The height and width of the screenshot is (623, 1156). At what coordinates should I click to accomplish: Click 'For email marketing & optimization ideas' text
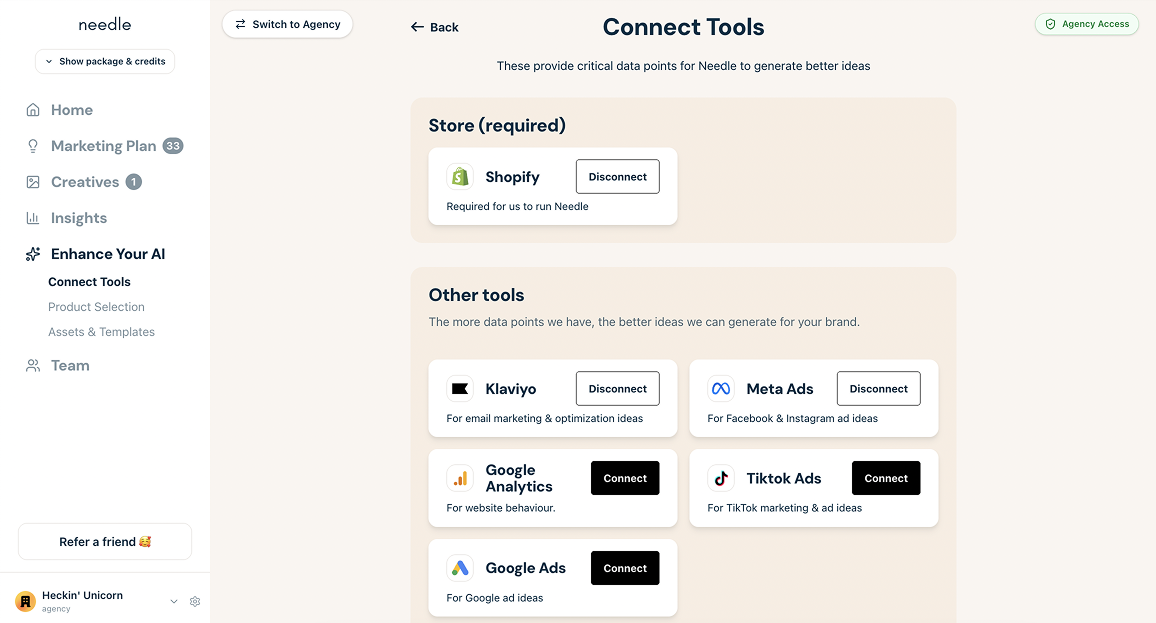545,418
